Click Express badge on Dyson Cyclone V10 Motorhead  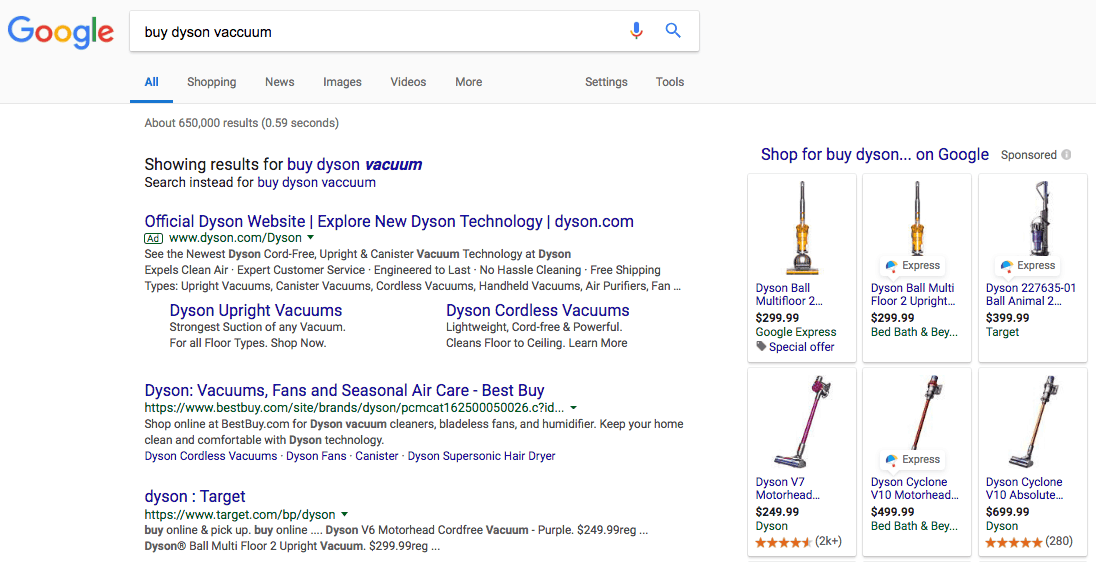[912, 460]
